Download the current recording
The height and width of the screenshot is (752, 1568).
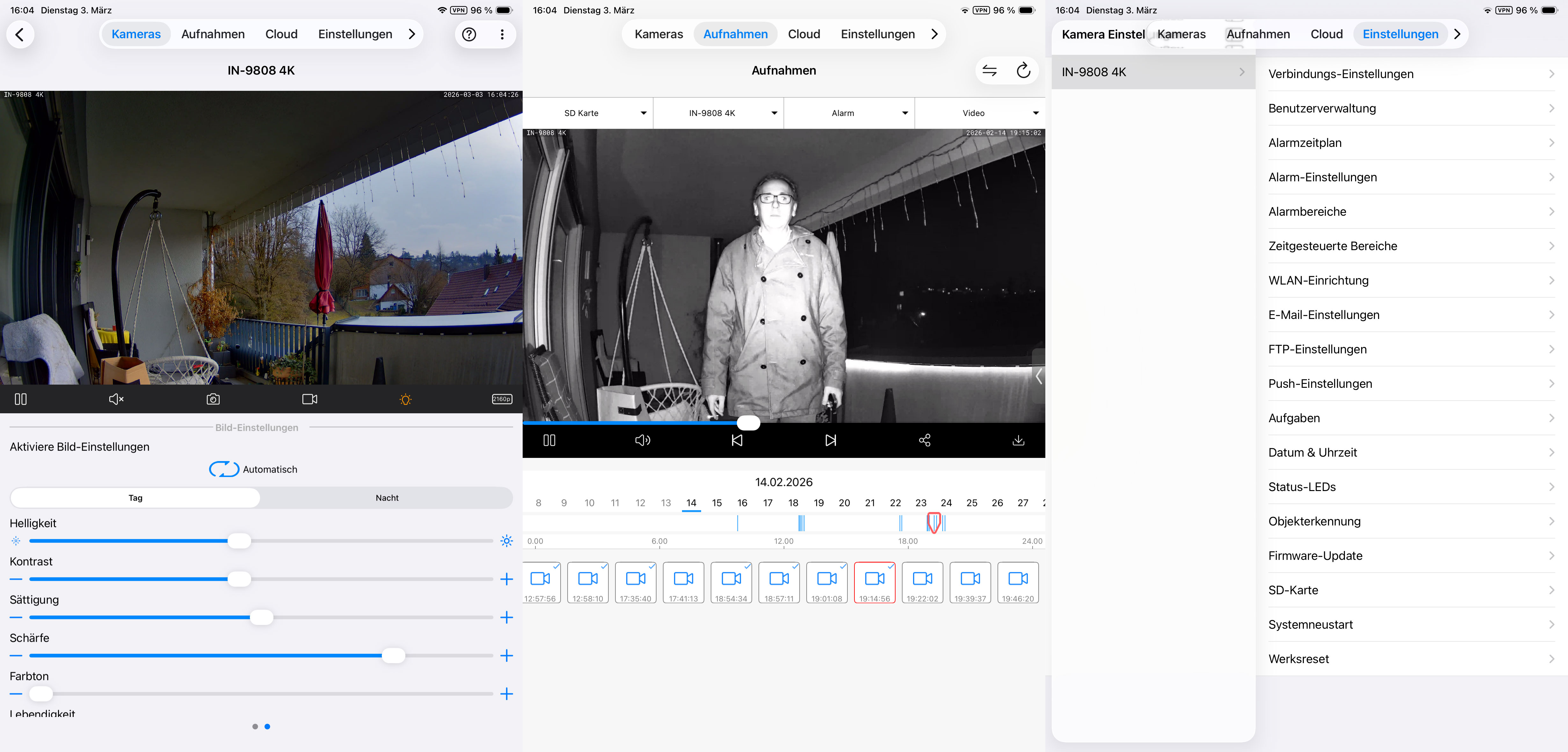pos(1018,440)
